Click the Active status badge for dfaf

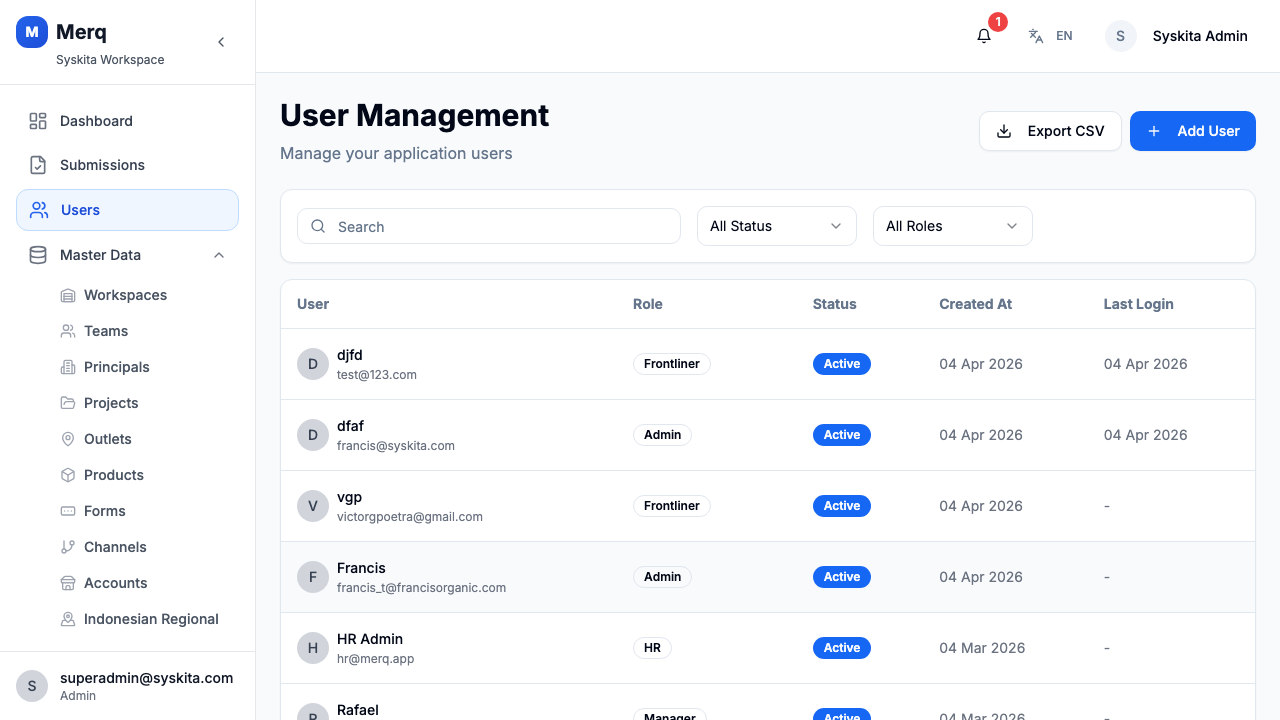point(842,435)
